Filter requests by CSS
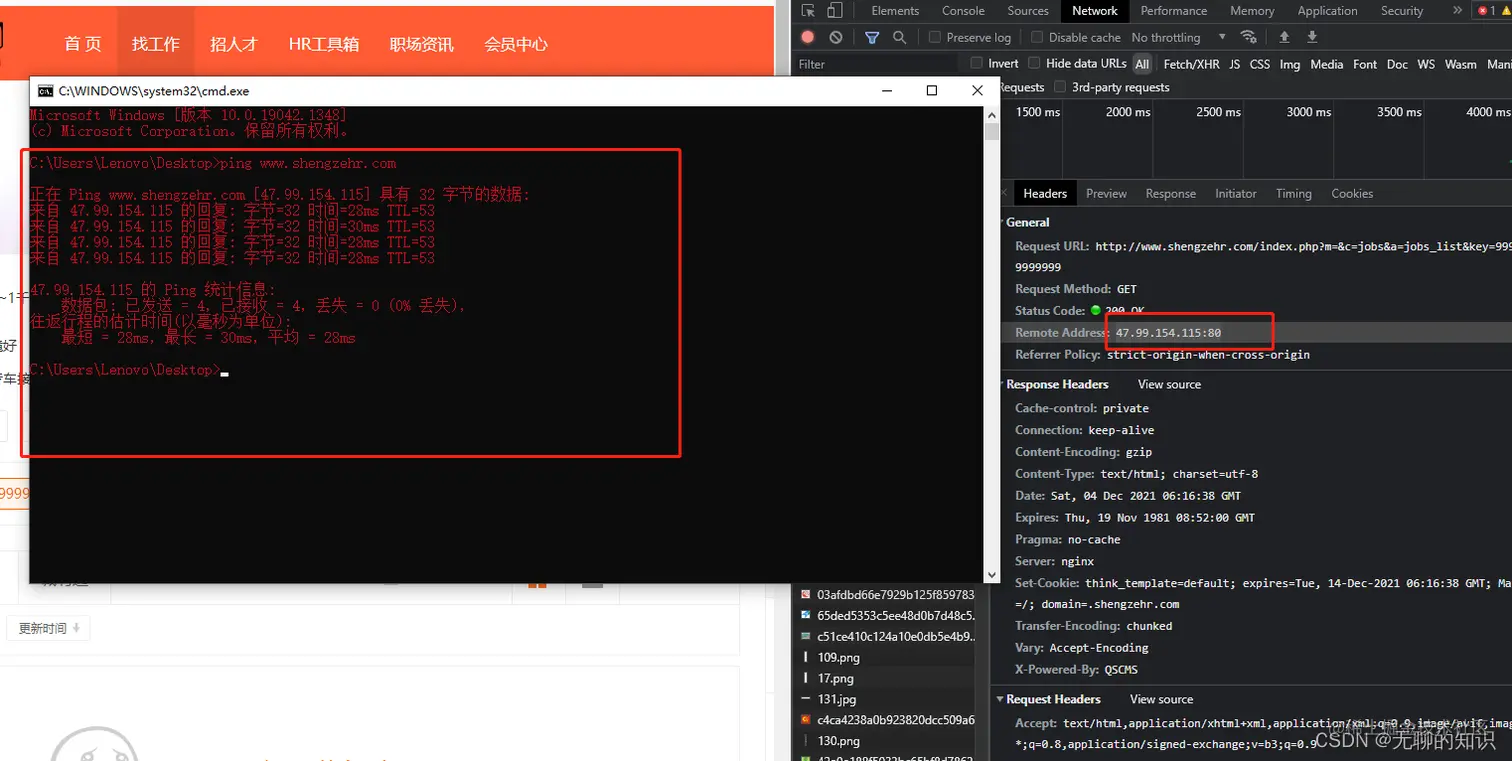 pos(1260,64)
